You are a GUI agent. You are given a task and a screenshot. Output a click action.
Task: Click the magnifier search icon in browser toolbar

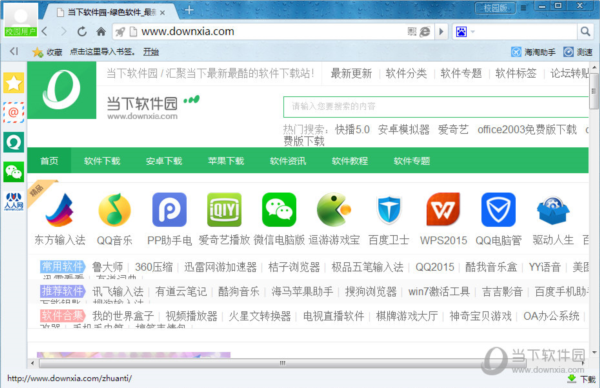pyautogui.click(x=585, y=31)
